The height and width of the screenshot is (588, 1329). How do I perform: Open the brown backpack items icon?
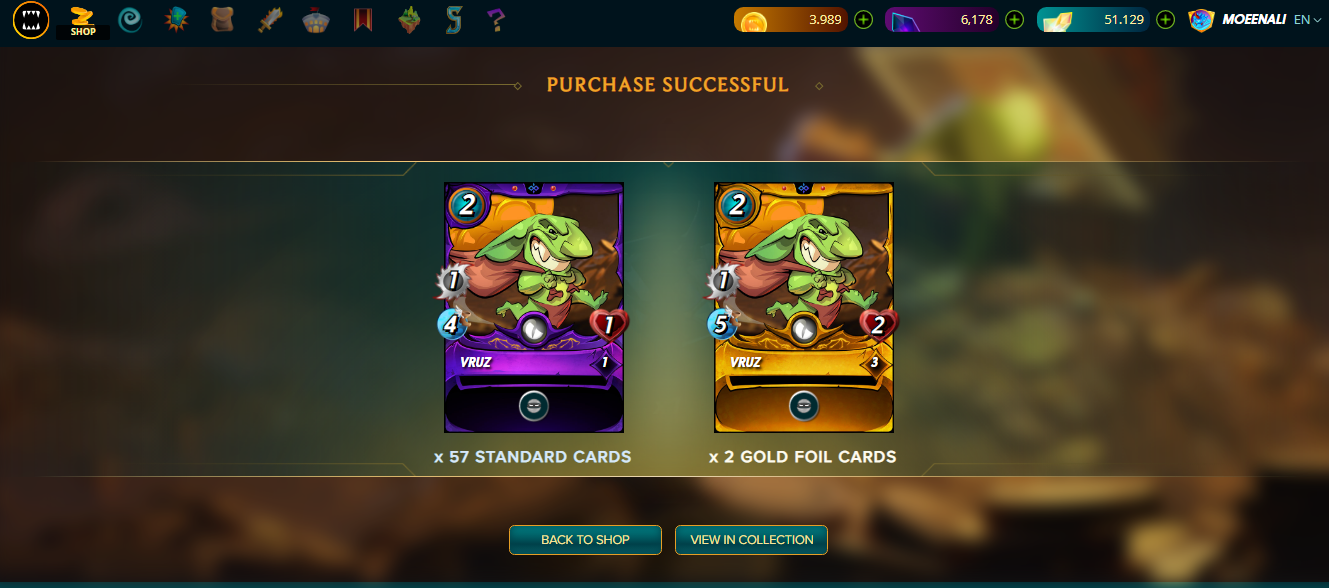click(224, 19)
